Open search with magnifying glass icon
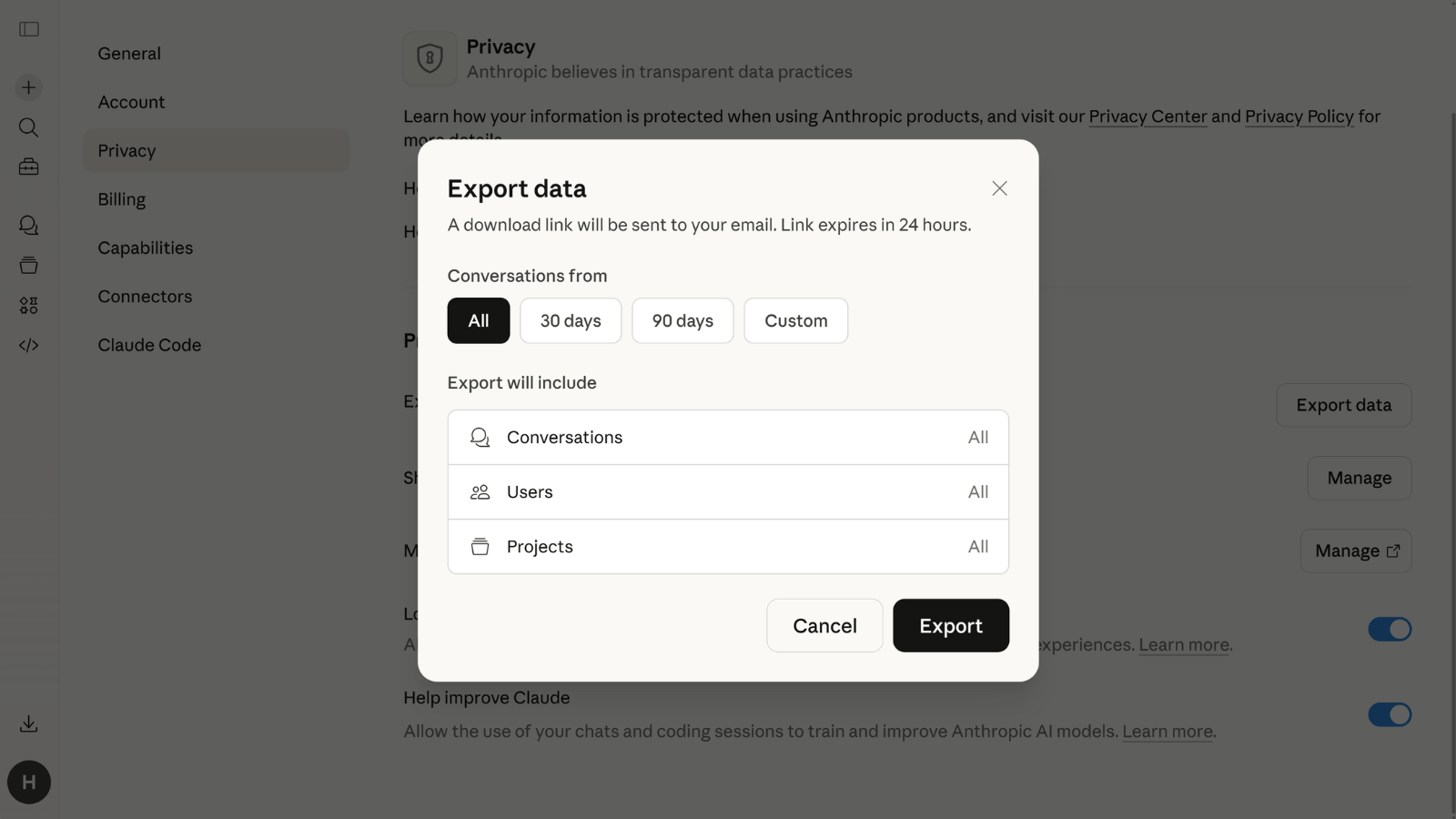Screen dimensions: 1456x819 pyautogui.click(x=29, y=127)
